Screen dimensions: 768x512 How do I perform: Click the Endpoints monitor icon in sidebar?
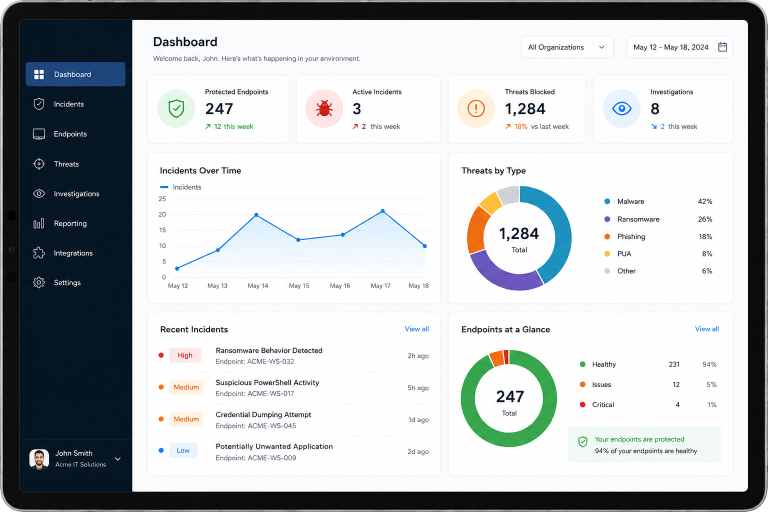tap(39, 134)
